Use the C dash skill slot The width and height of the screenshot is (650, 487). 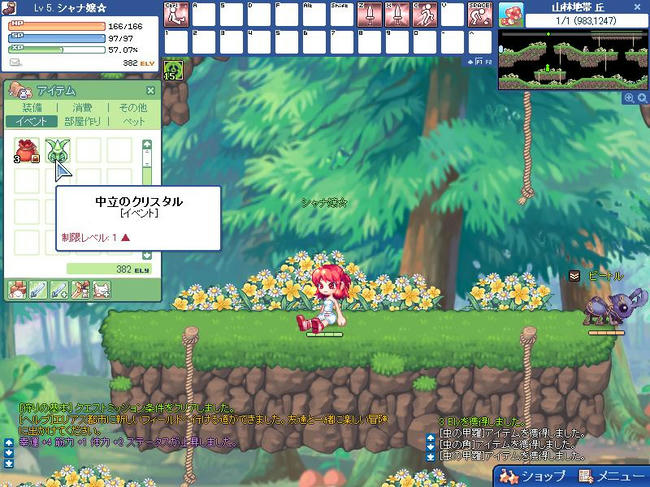(x=425, y=14)
